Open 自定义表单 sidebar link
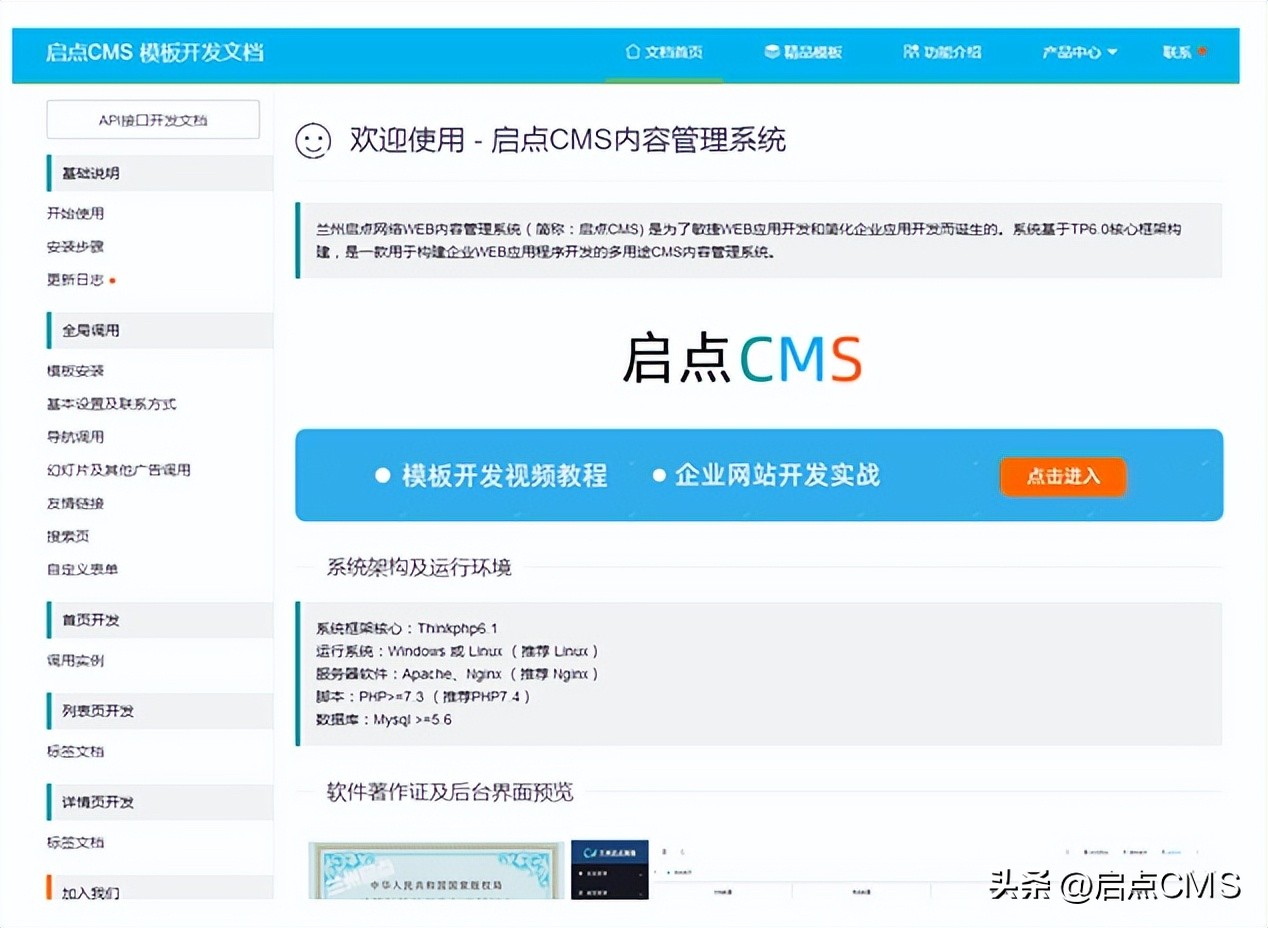1268x928 pixels. [x=82, y=569]
